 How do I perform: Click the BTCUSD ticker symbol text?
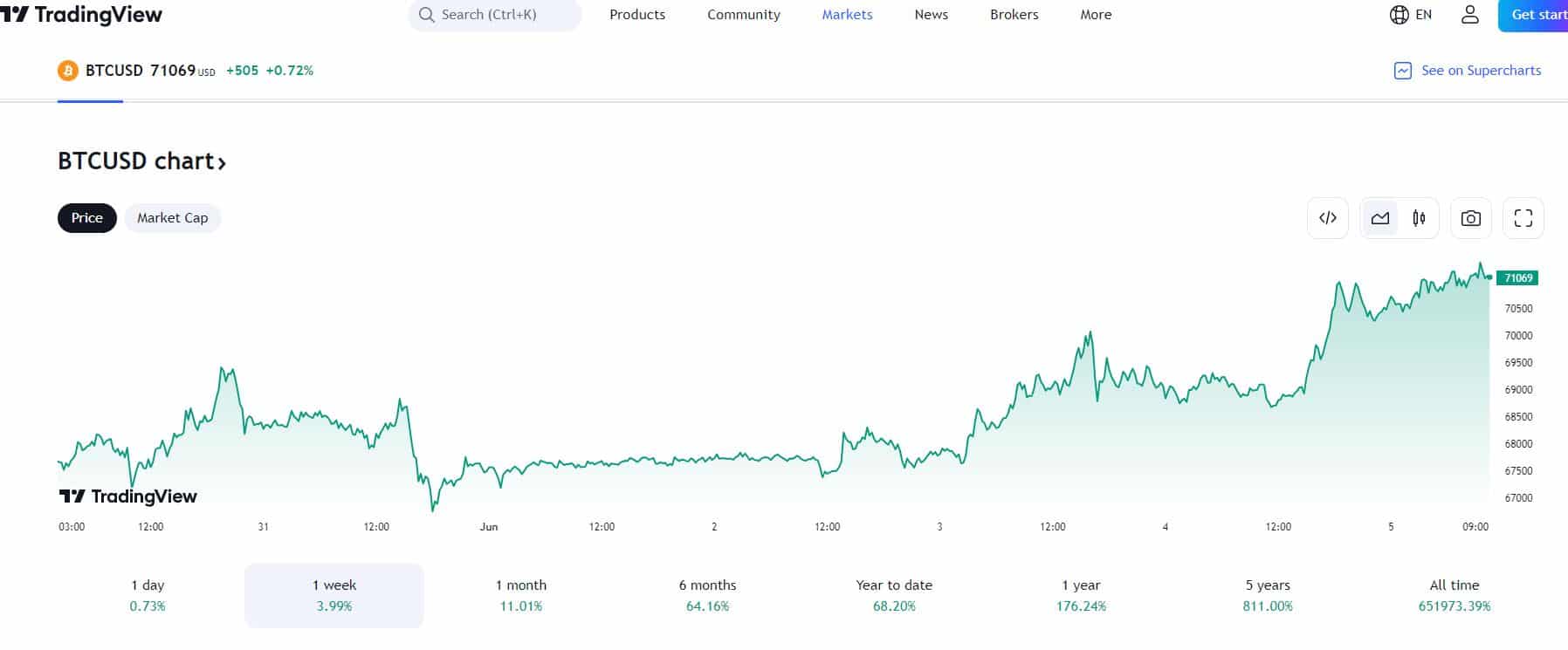click(114, 71)
